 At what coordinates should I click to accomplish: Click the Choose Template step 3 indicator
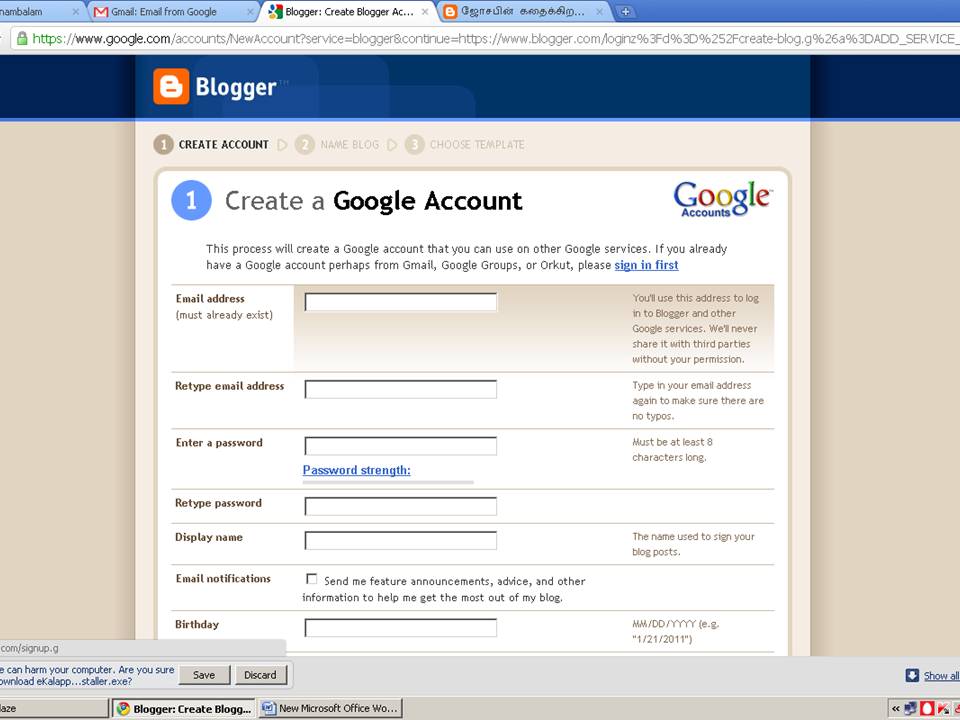[x=465, y=144]
